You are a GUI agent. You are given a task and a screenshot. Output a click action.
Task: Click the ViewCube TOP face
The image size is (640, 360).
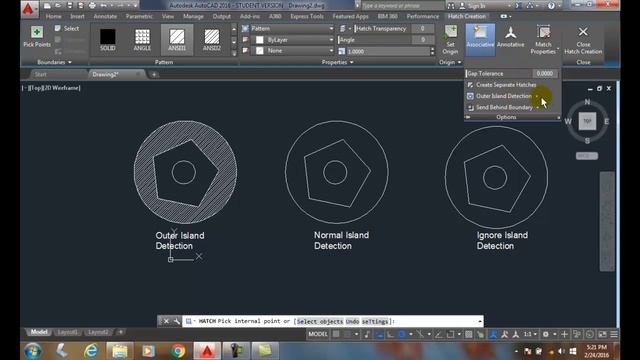587,121
